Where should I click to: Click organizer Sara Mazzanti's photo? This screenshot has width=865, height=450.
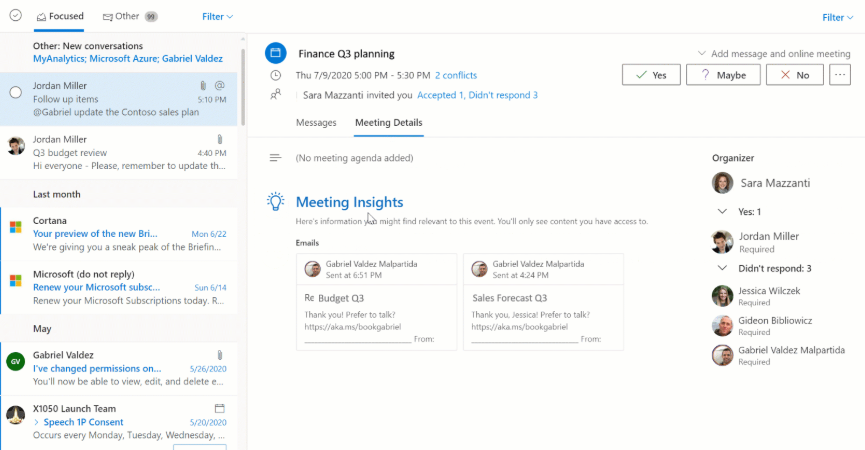pyautogui.click(x=723, y=183)
